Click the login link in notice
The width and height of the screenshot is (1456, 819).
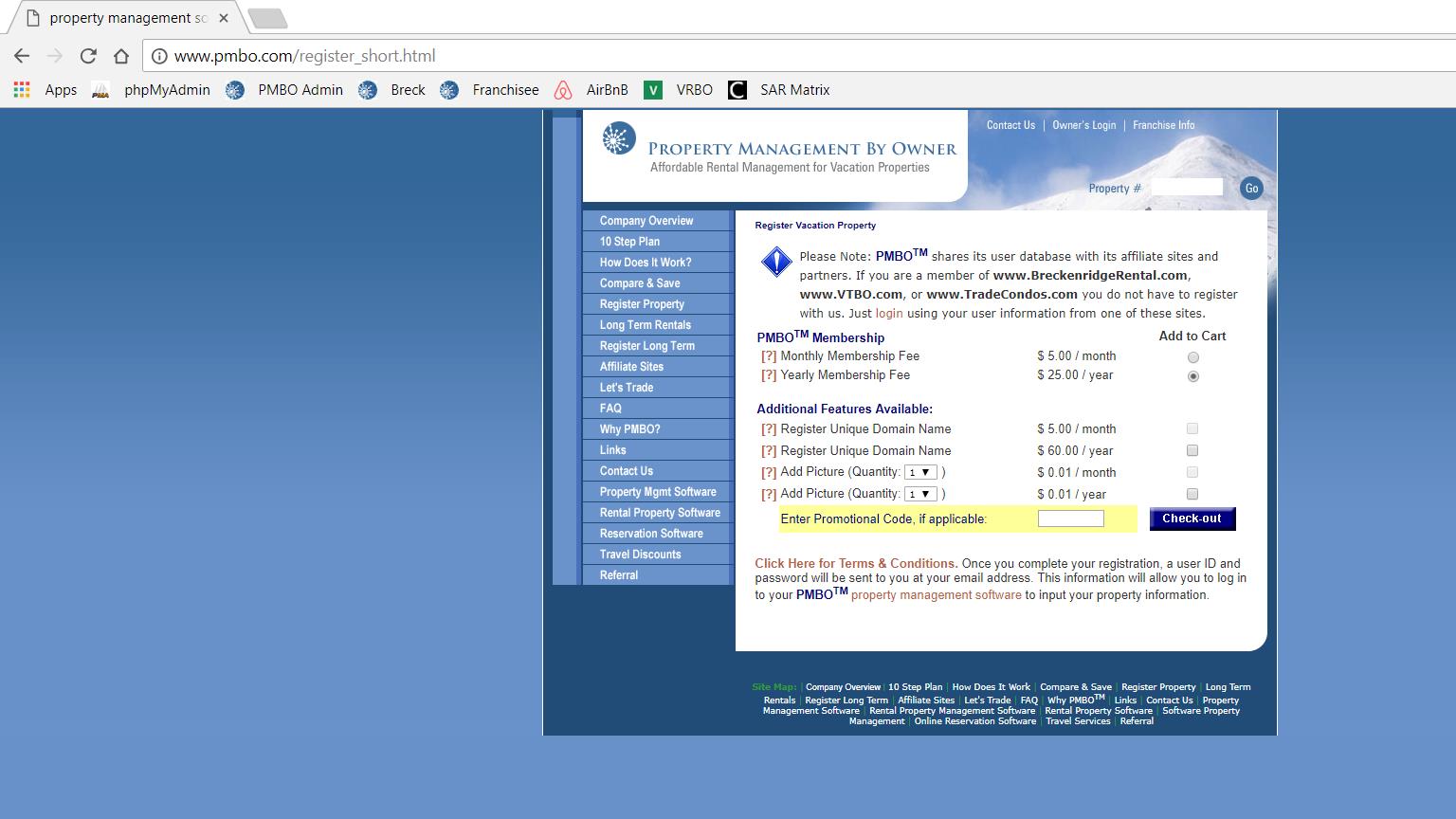tap(889, 314)
